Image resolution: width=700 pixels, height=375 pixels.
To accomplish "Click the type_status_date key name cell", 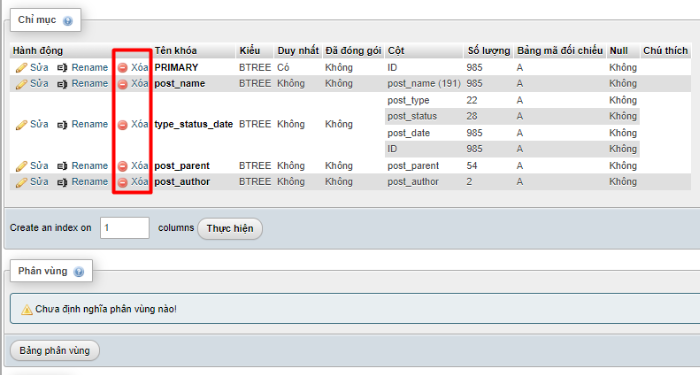I will tap(194, 124).
